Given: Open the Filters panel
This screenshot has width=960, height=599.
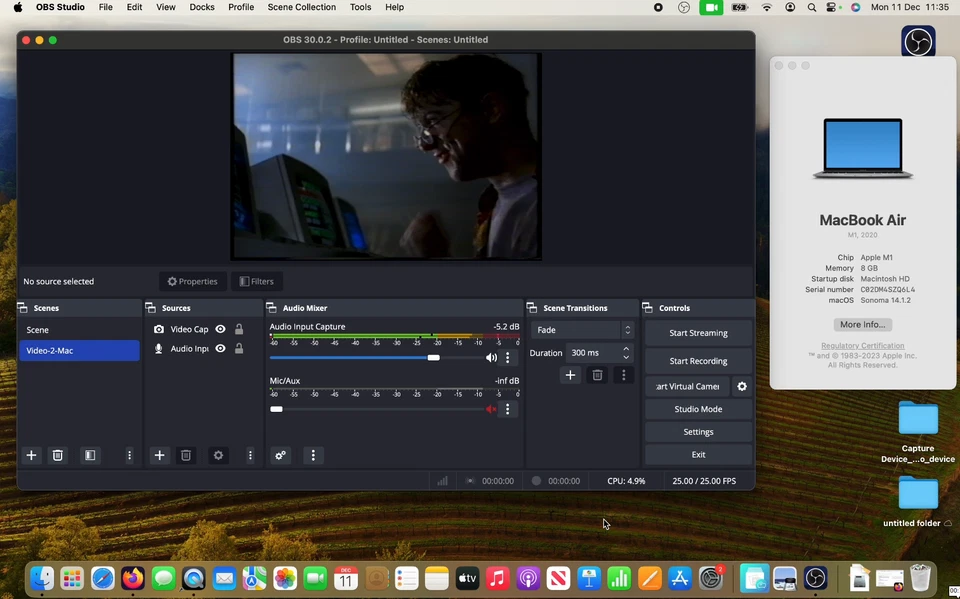Looking at the screenshot, I should coord(256,281).
